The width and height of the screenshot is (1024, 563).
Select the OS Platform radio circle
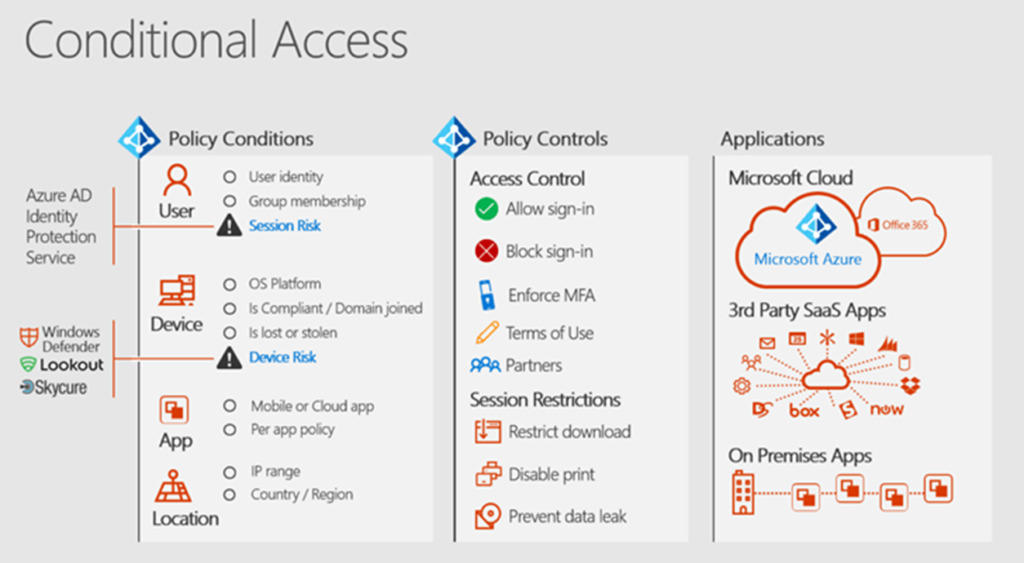230,284
